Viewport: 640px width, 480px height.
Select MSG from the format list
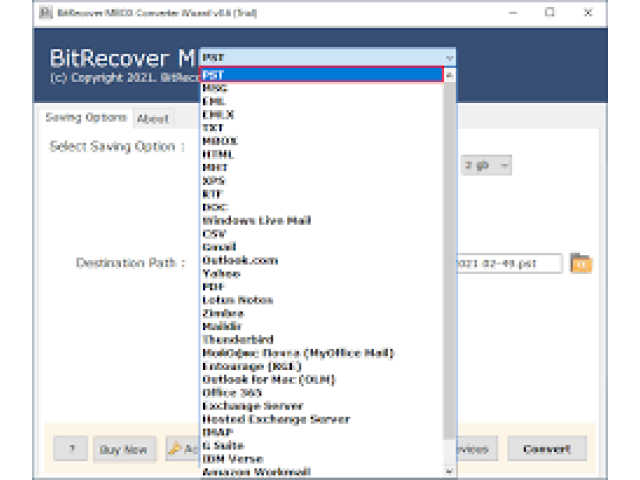(215, 88)
